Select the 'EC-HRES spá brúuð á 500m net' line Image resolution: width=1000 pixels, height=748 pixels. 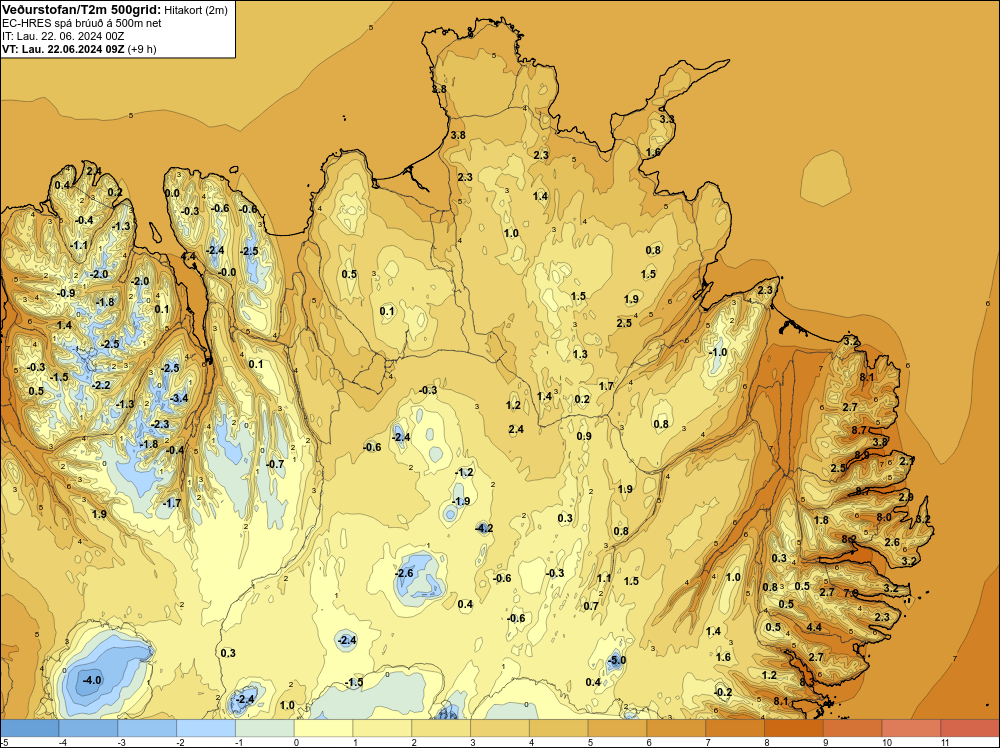click(82, 23)
